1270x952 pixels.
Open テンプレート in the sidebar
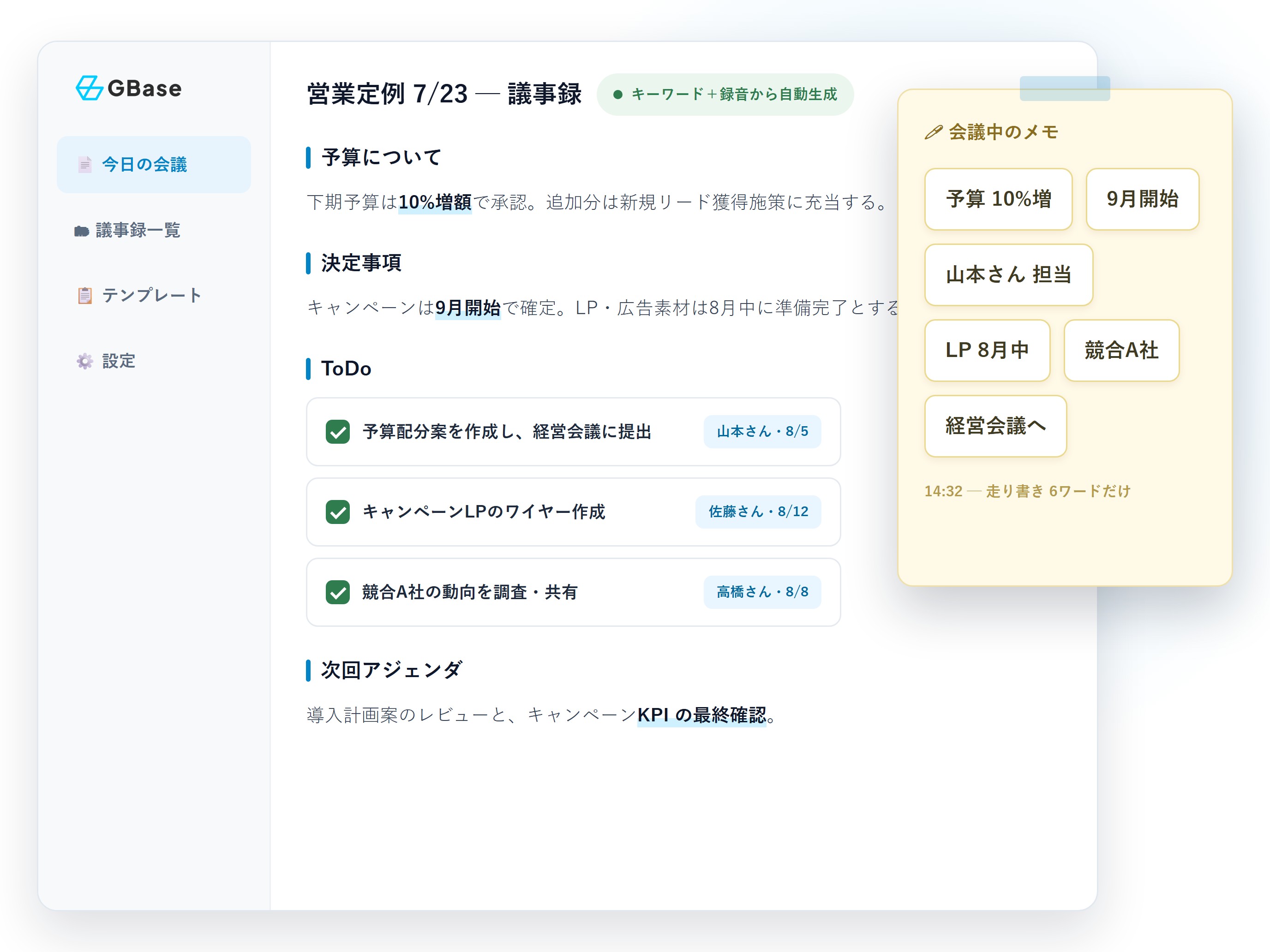click(x=154, y=296)
